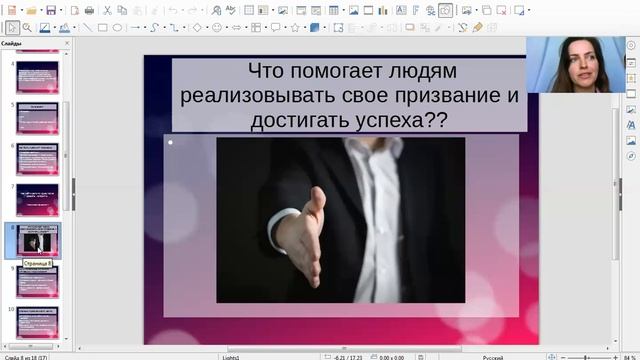Expand the Basic Shapes dropdown
Screen dimensions: 640x360
point(207,28)
